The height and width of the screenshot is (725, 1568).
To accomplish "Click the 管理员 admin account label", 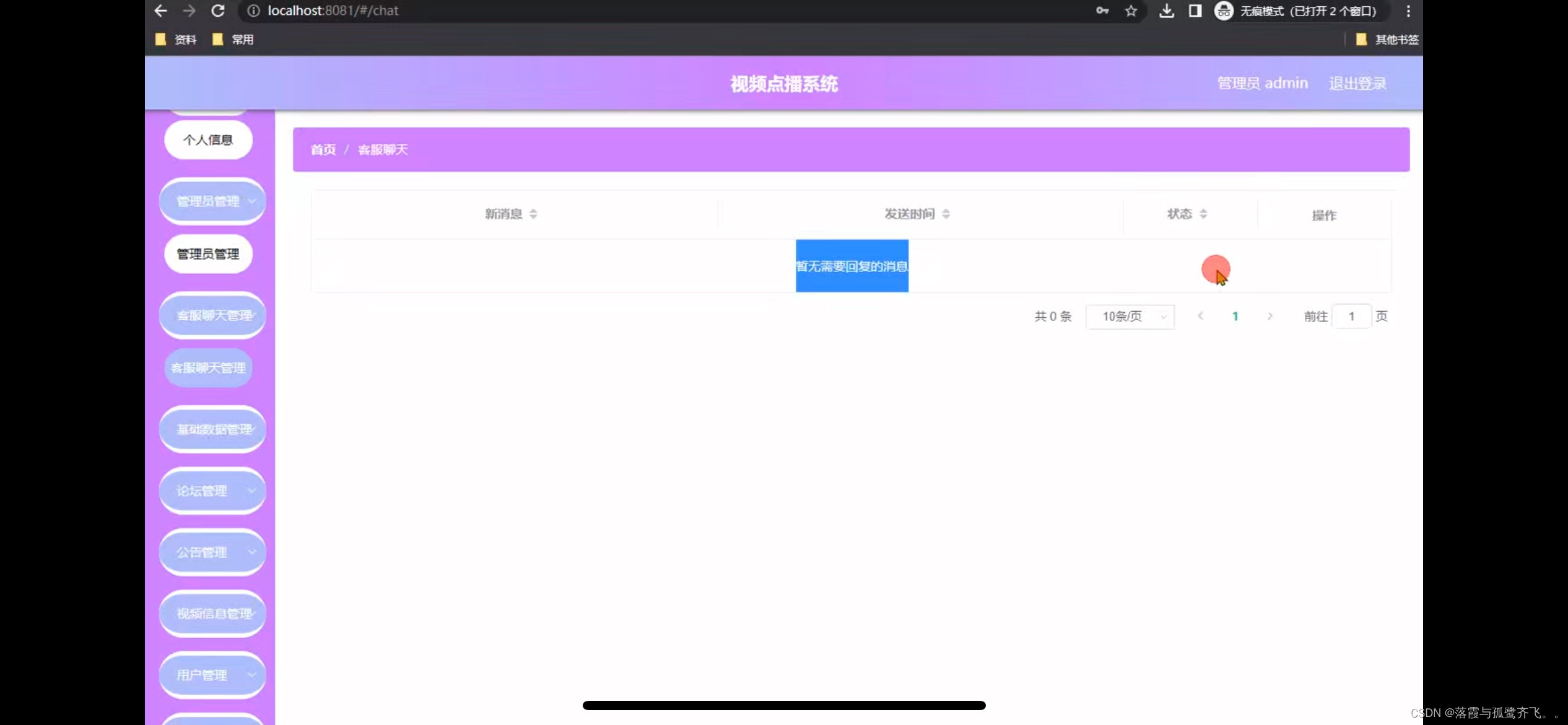I will click(x=1263, y=83).
